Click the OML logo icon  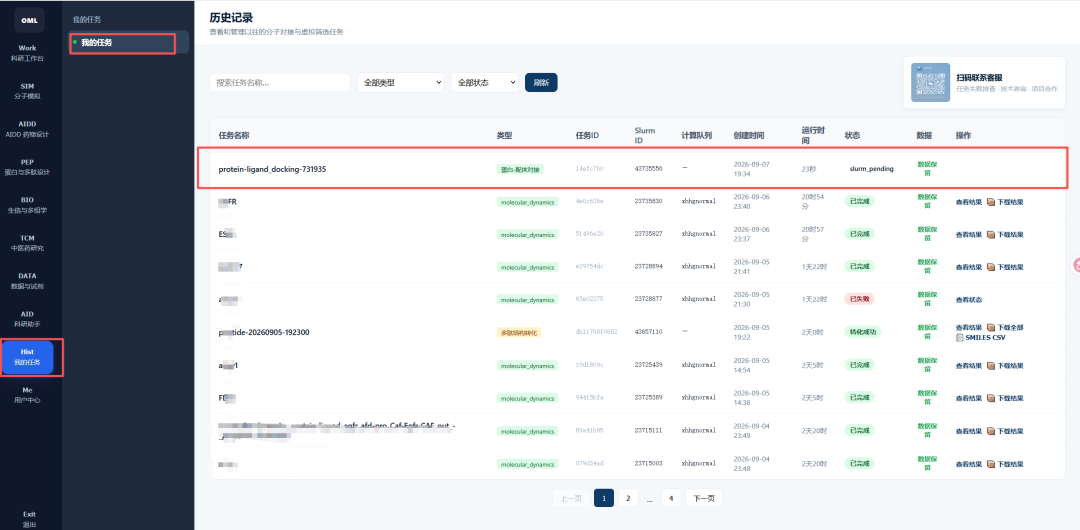pyautogui.click(x=29, y=21)
